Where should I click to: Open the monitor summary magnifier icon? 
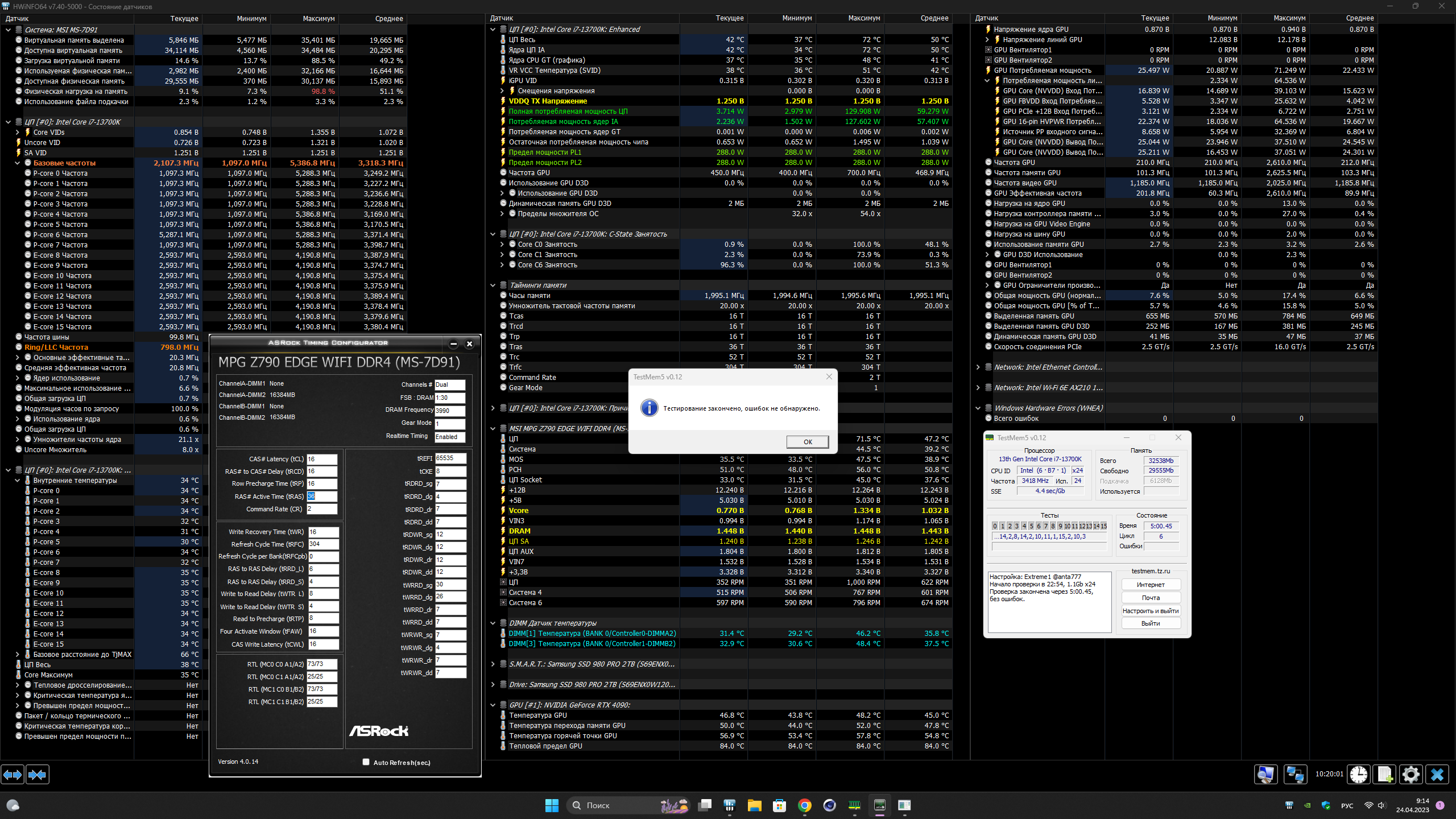click(1265, 774)
